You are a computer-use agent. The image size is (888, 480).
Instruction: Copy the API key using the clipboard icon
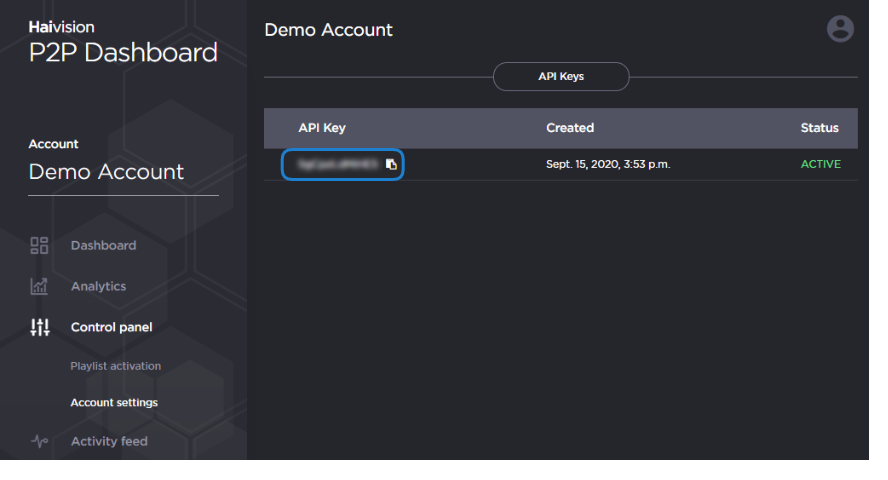(392, 164)
